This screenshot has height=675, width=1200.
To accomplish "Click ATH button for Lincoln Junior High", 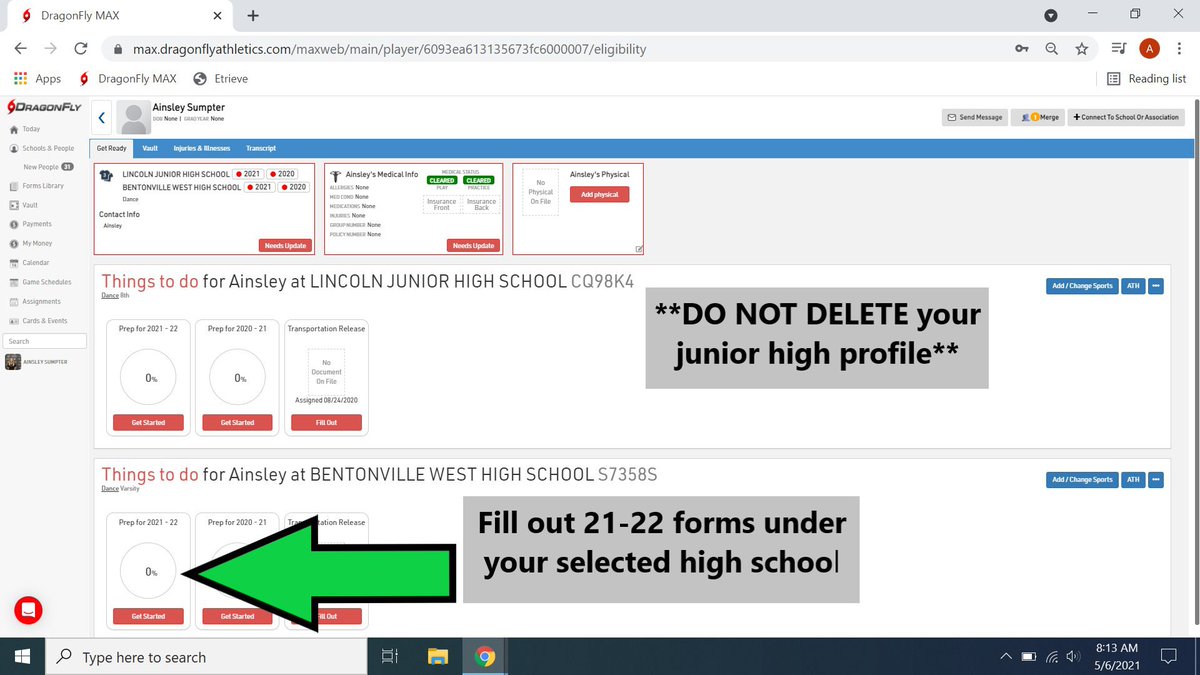I will [1133, 286].
